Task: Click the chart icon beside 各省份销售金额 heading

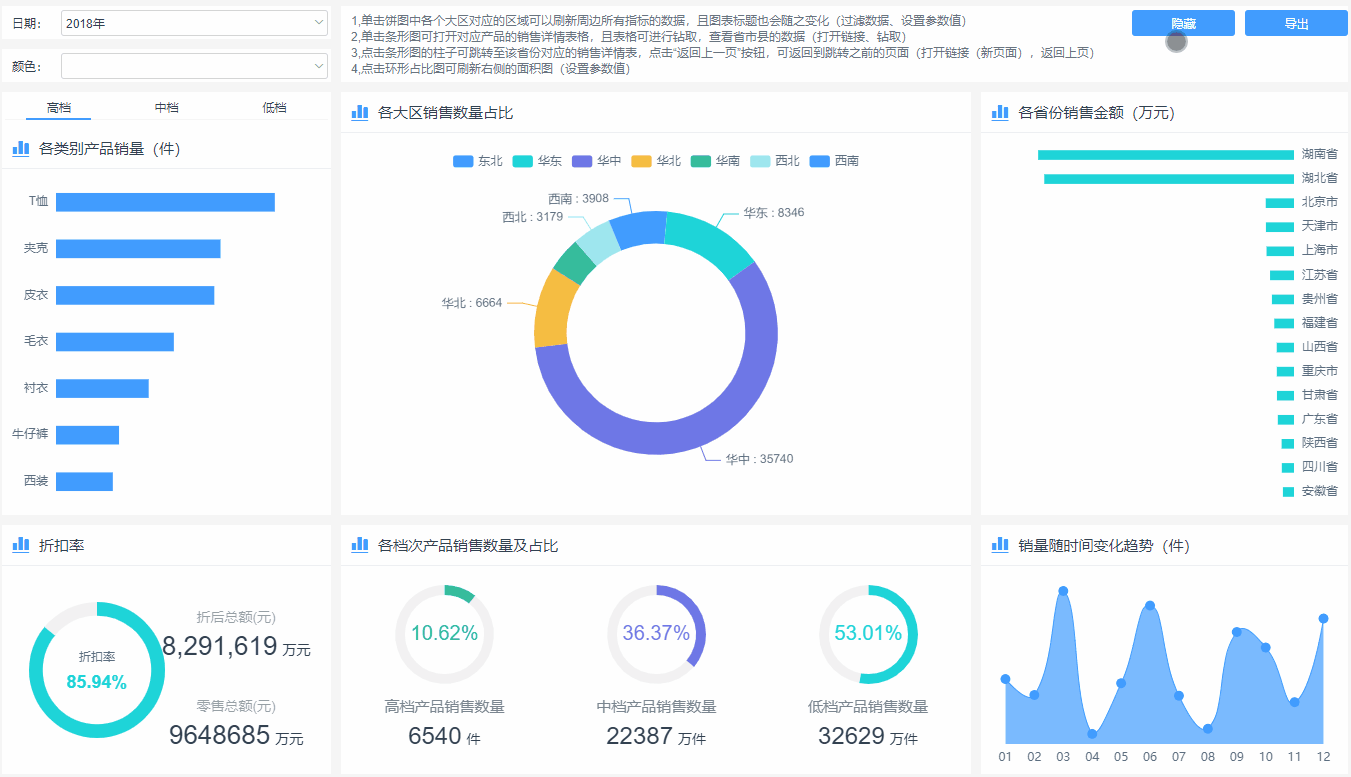Action: click(999, 112)
